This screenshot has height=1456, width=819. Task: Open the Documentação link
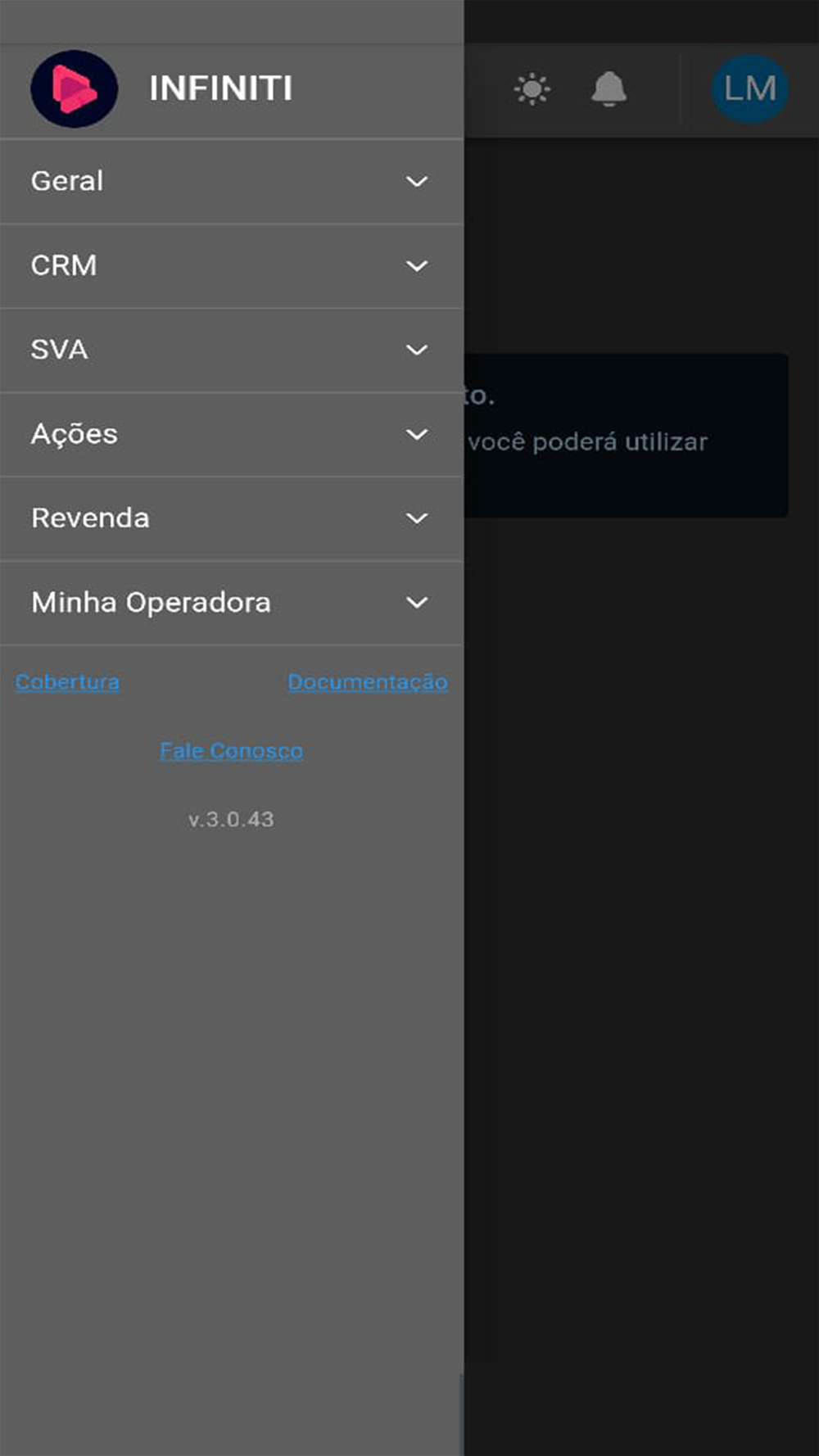[x=368, y=682]
